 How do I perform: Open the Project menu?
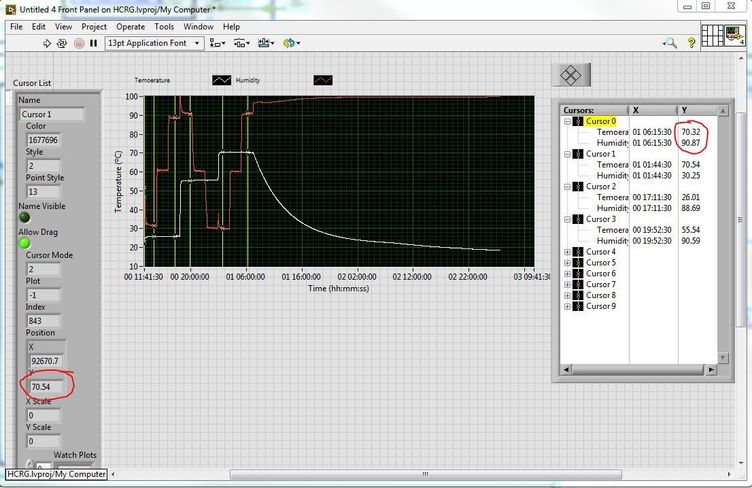(94, 27)
